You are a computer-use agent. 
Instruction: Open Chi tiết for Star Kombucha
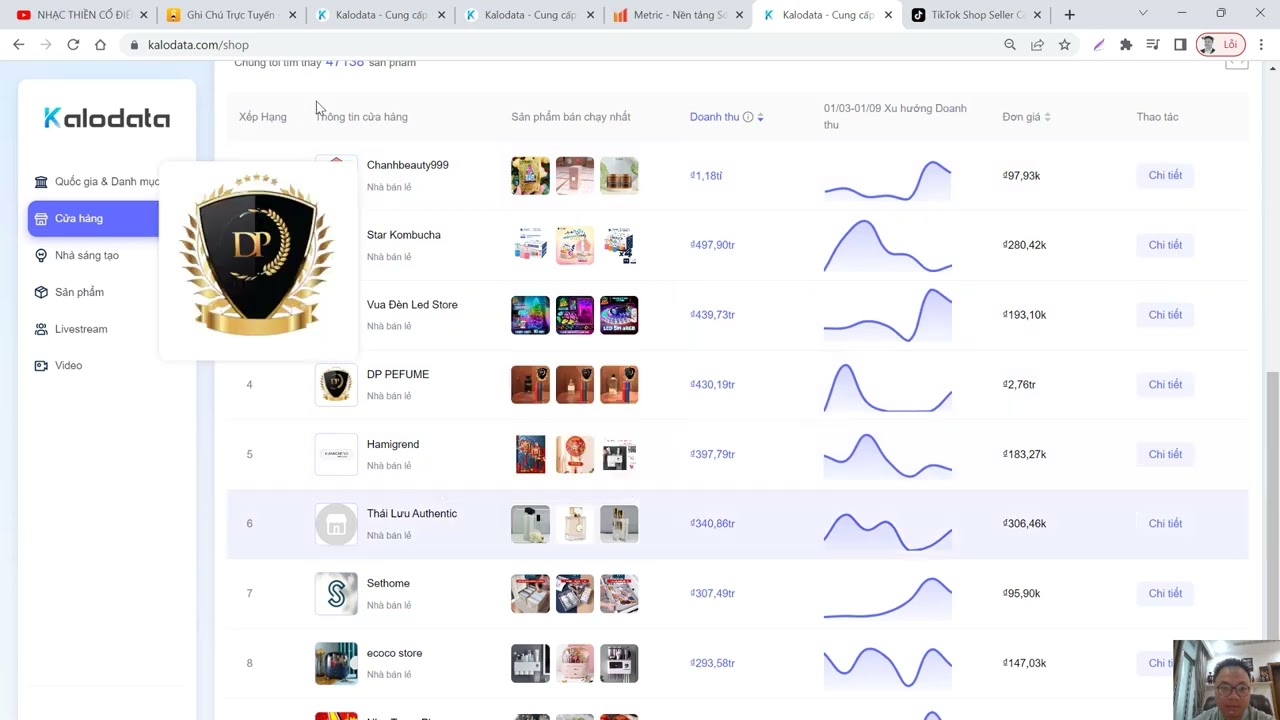(1165, 245)
